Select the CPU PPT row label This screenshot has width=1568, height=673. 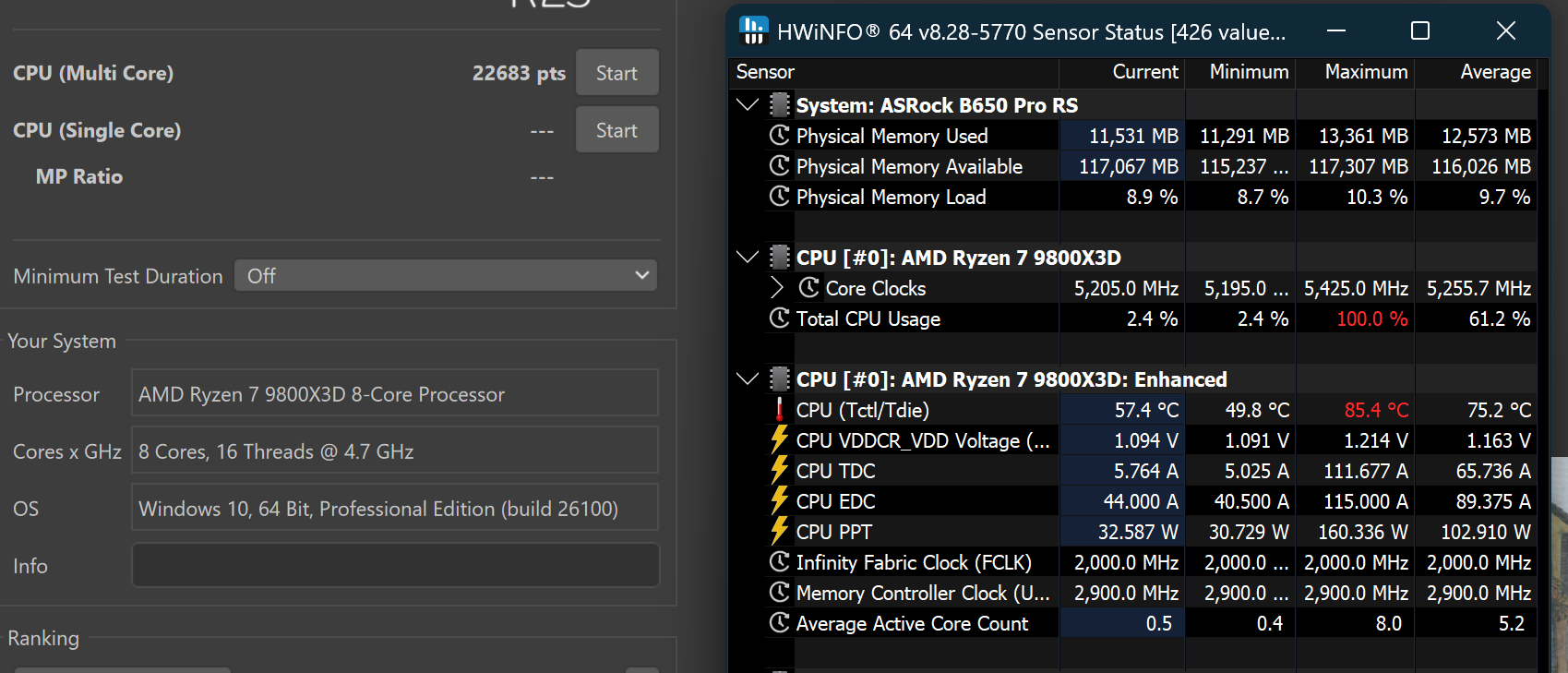coord(833,532)
